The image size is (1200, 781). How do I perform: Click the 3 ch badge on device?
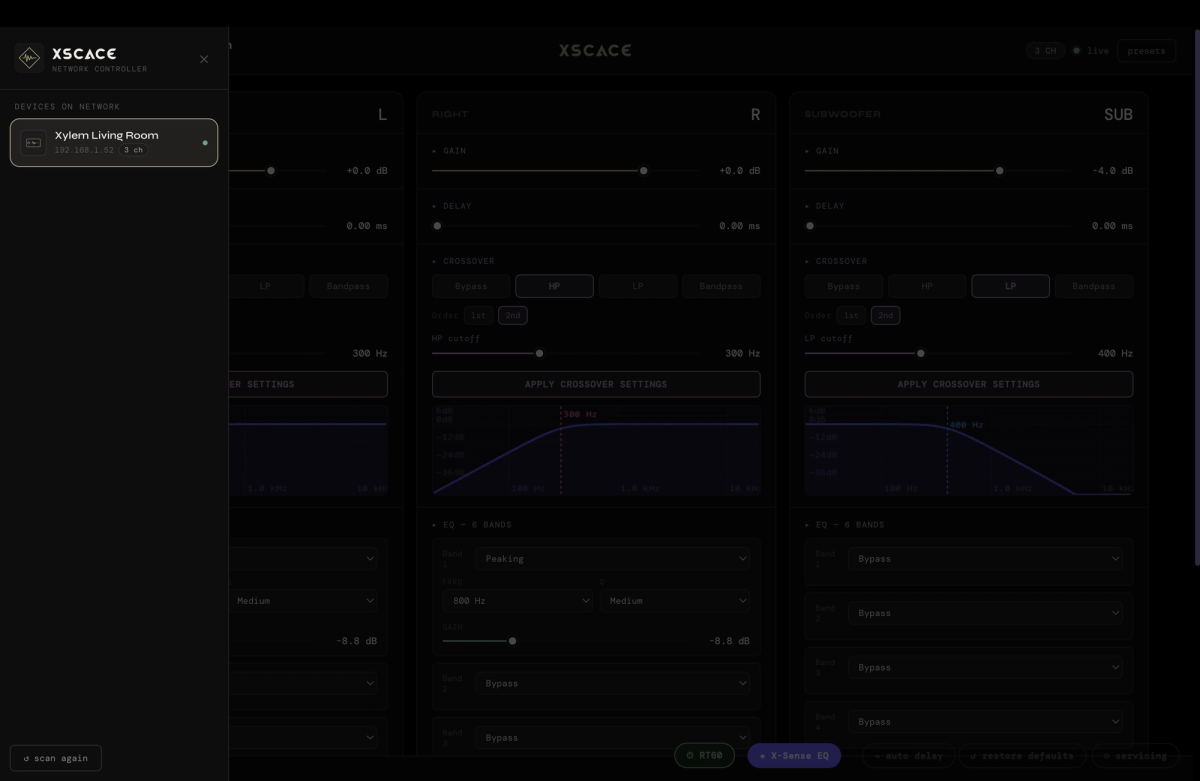point(134,150)
